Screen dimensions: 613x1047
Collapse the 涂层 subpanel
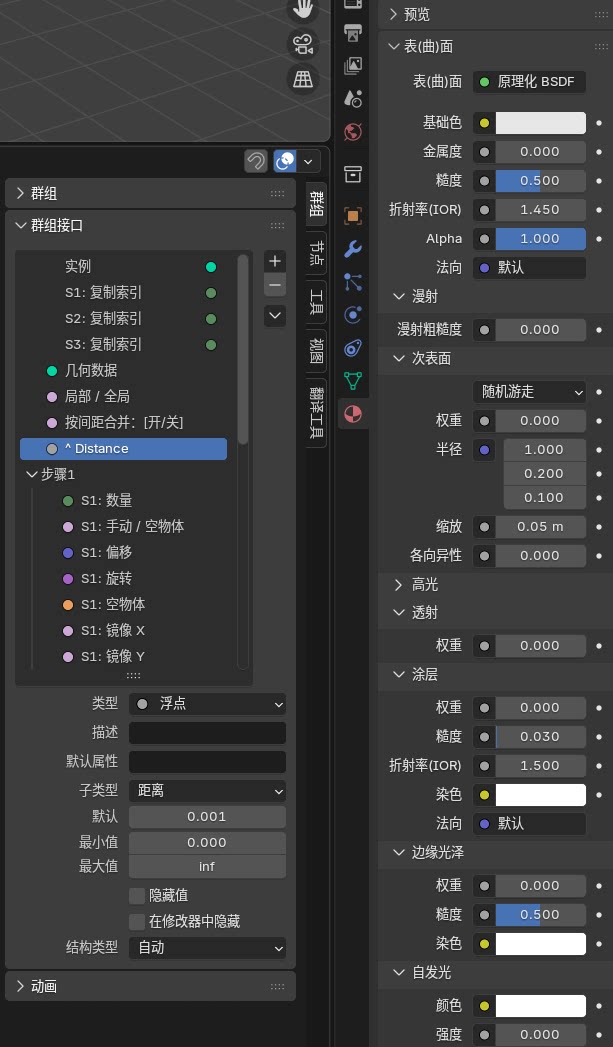(x=495, y=674)
